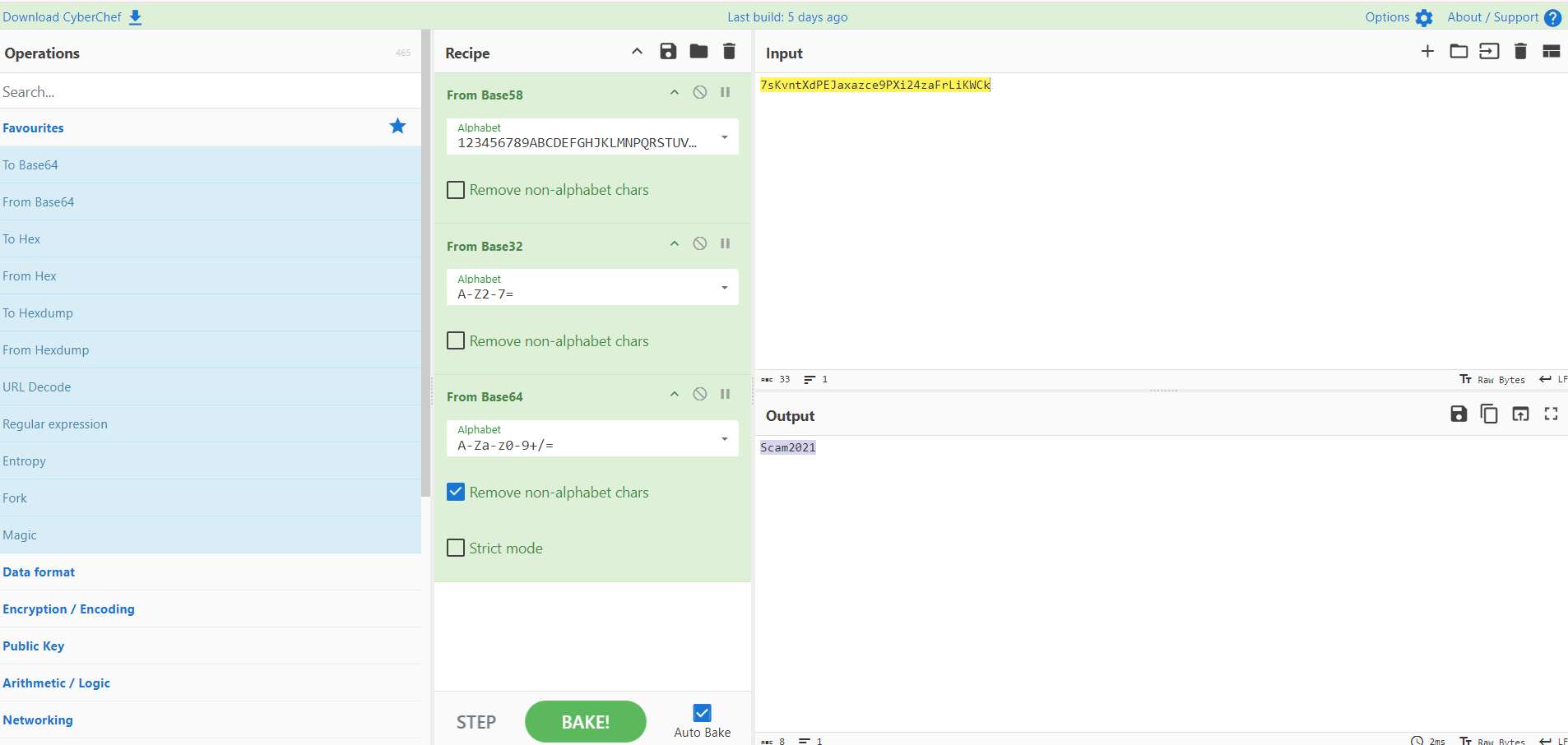Enable Remove non-alphabet chars for Base58
The height and width of the screenshot is (745, 1568).
[456, 190]
